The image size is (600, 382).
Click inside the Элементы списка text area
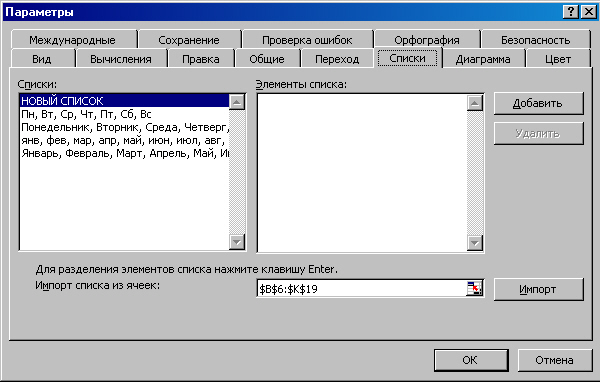coord(362,173)
